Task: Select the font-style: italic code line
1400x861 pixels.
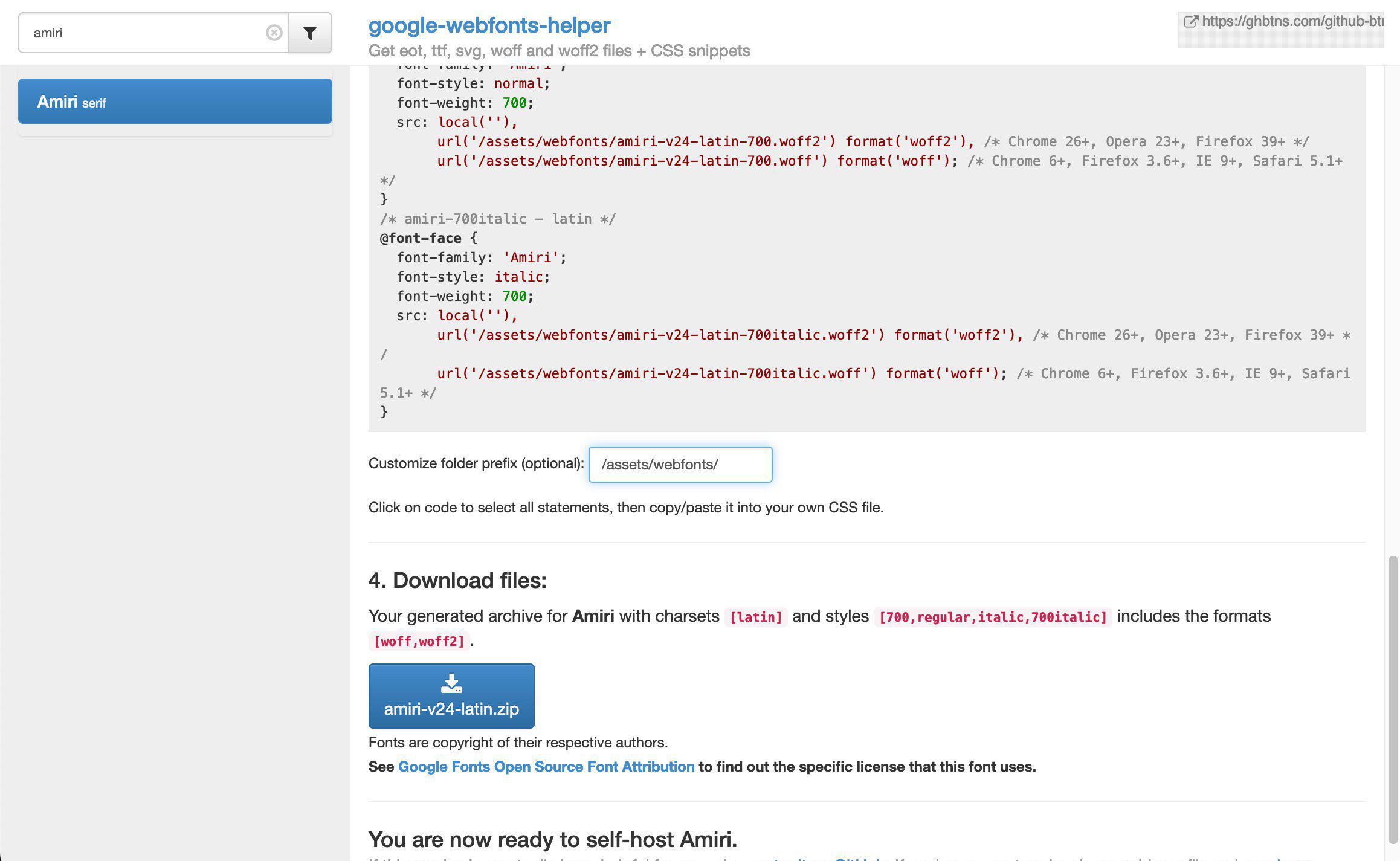Action: (473, 277)
